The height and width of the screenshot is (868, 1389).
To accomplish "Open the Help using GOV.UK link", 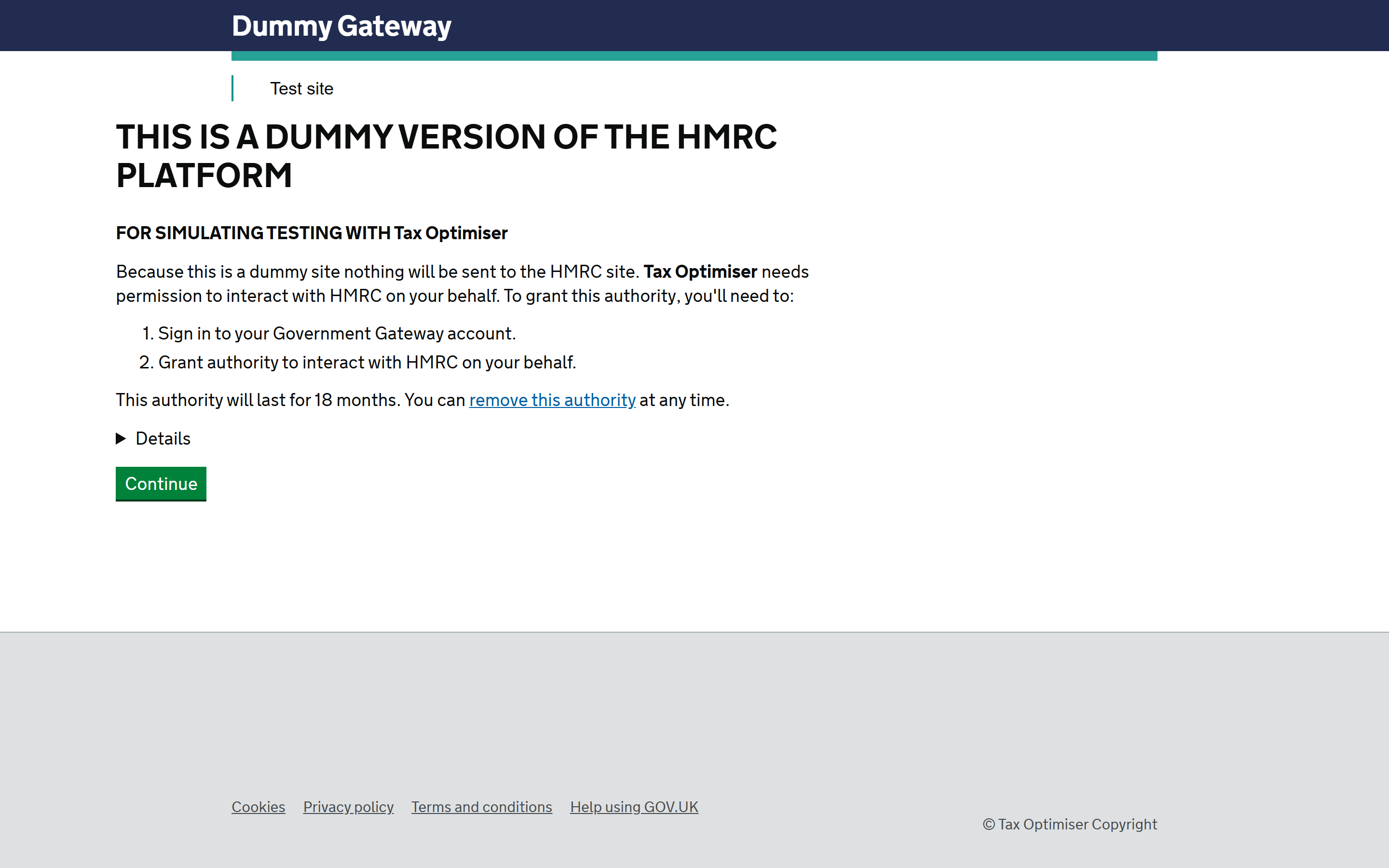I will tap(634, 807).
